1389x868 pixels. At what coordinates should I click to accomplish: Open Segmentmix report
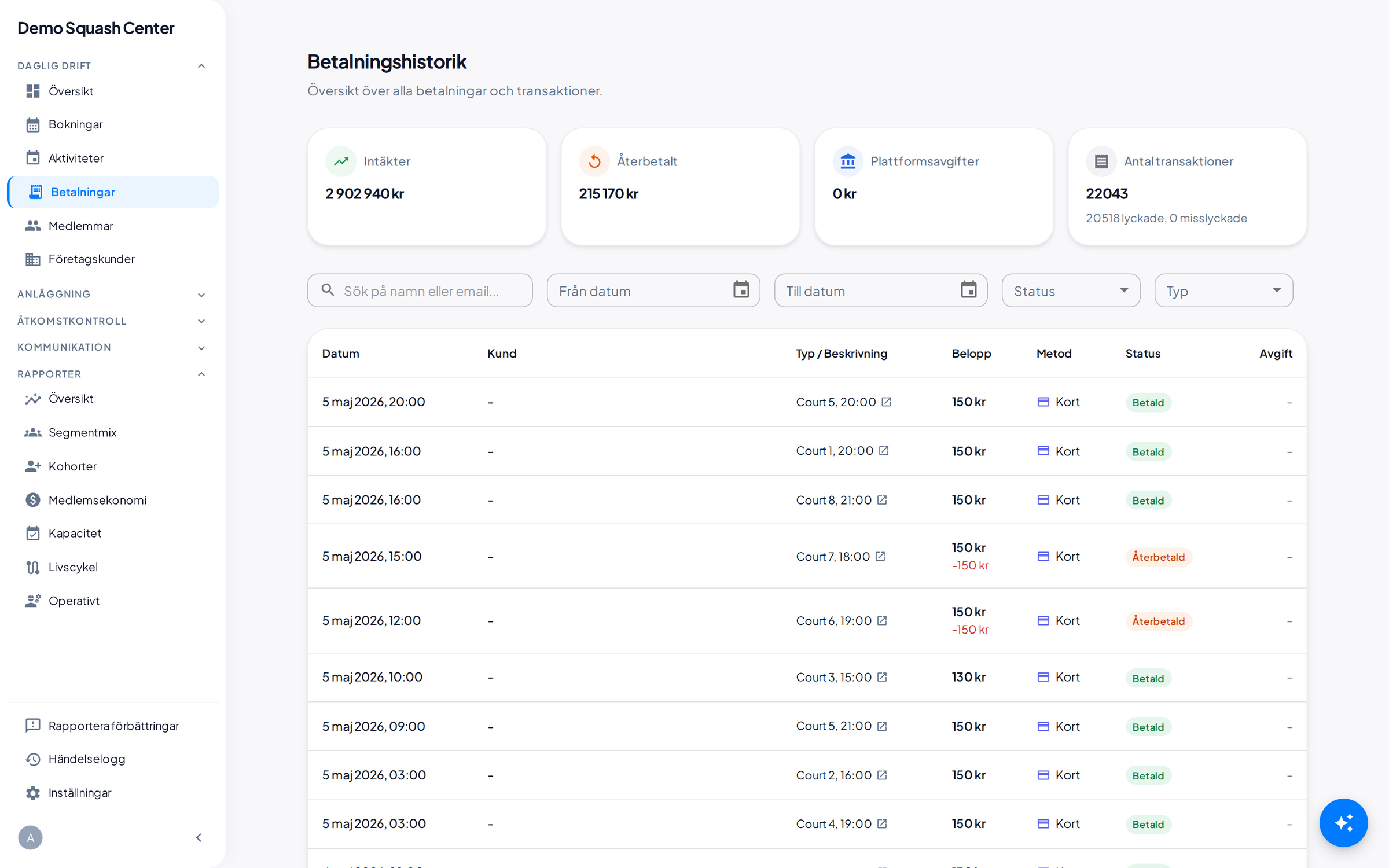113,432
